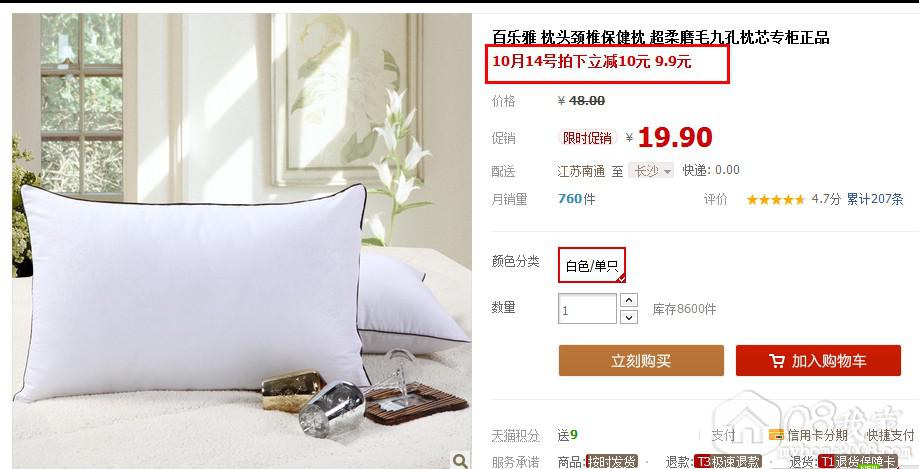Click the 加入购物车 button
This screenshot has width=919, height=469.
coord(818,361)
